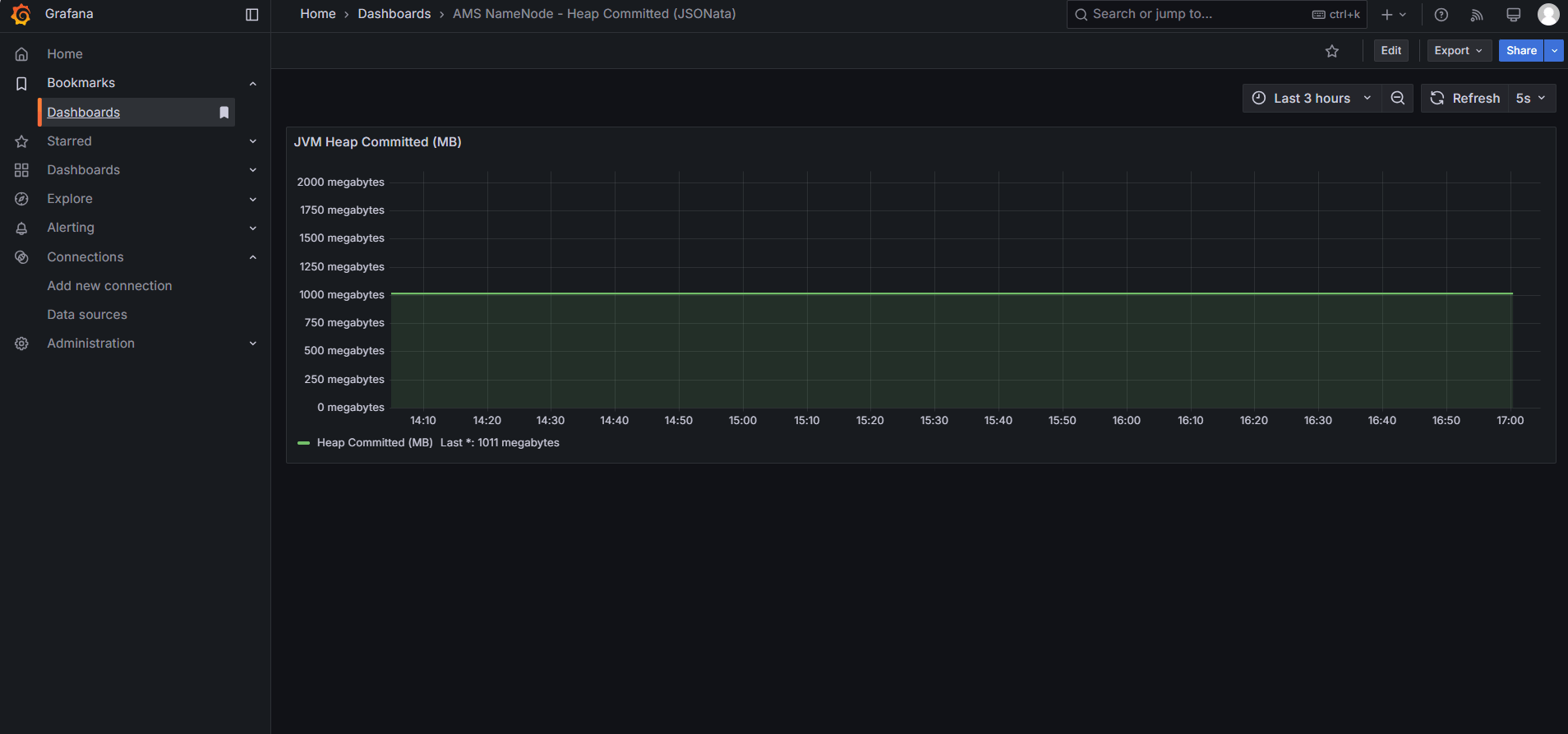Click the Refresh button
1568x734 pixels.
(x=1465, y=99)
